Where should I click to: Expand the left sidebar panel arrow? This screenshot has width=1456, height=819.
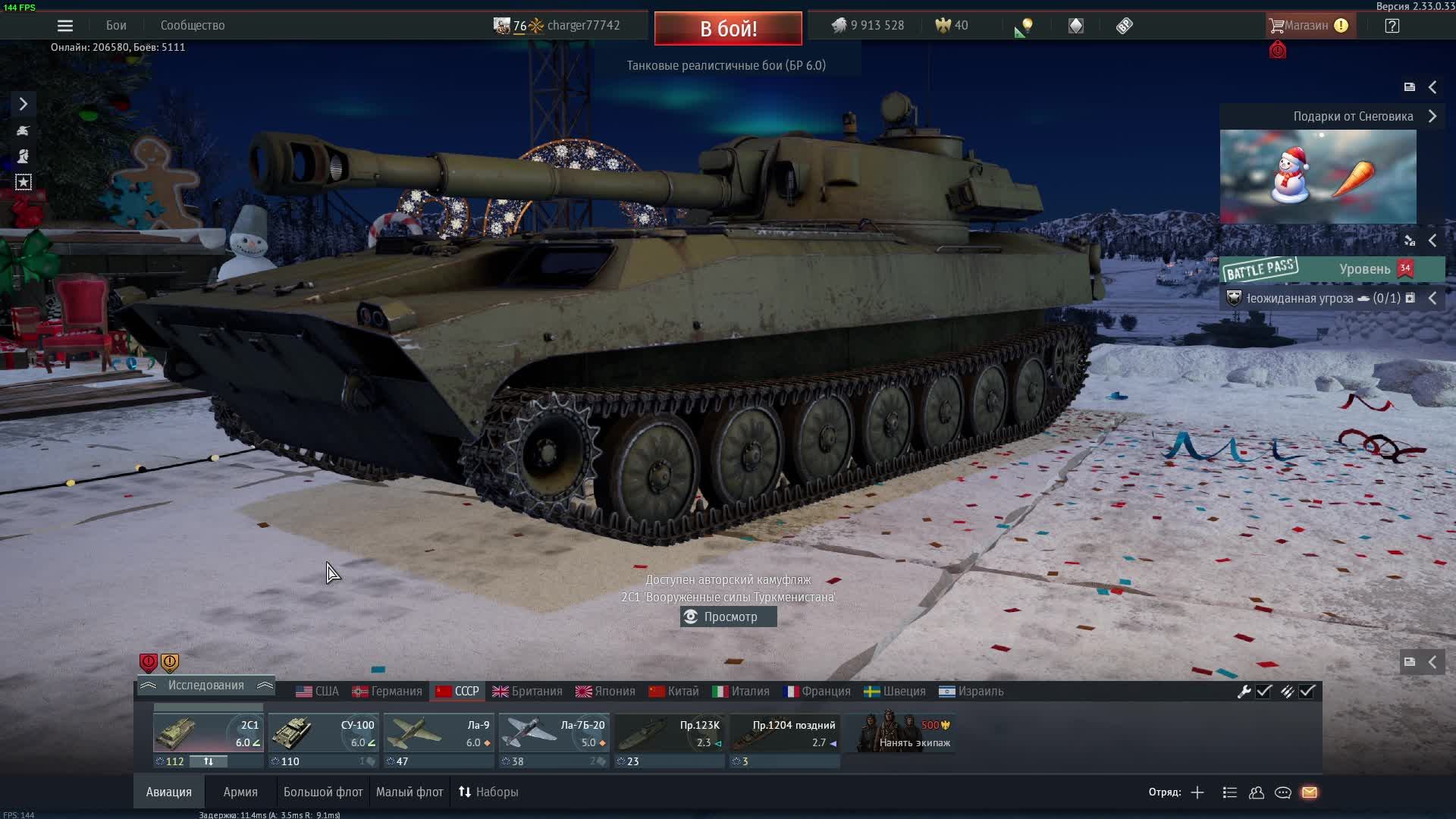pos(23,104)
